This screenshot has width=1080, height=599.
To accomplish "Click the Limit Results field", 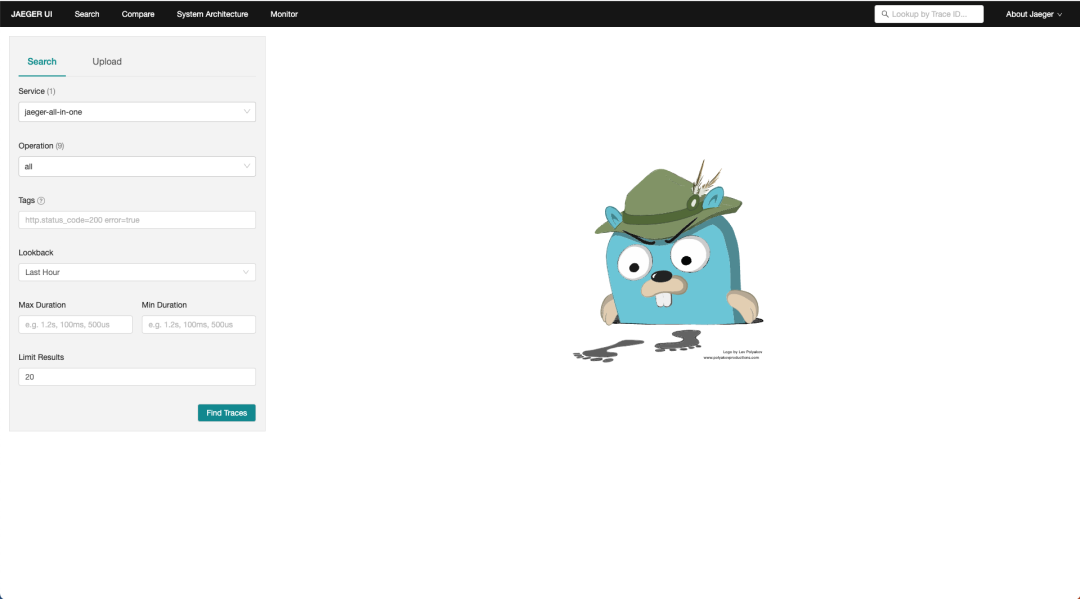I will tap(137, 377).
